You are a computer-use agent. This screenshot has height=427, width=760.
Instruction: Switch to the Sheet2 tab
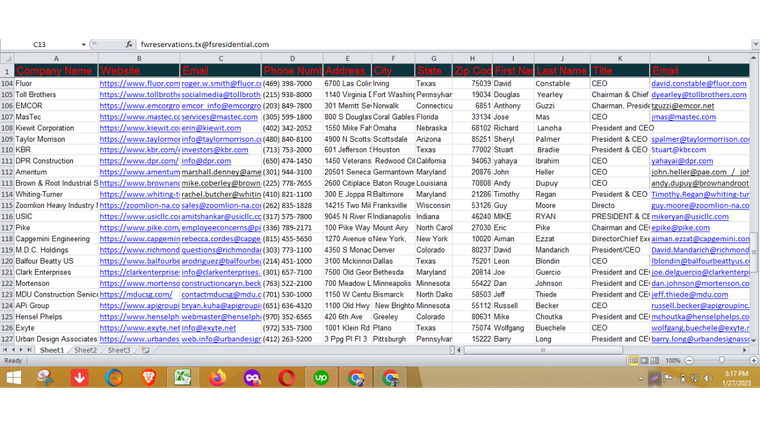85,351
